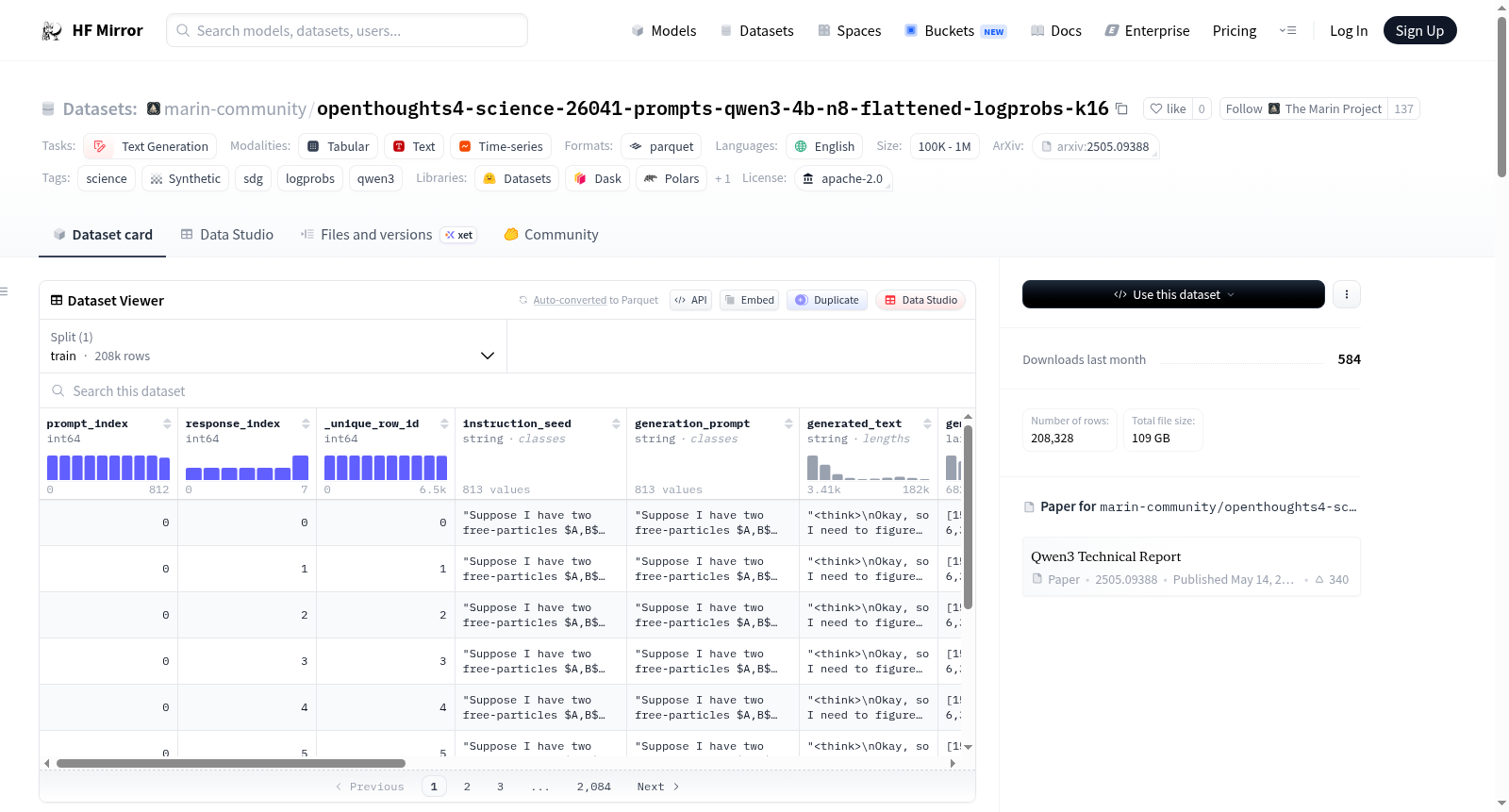Screen dimensions: 1509x812
Task: Follow The Marin Project
Action: [x=1303, y=108]
